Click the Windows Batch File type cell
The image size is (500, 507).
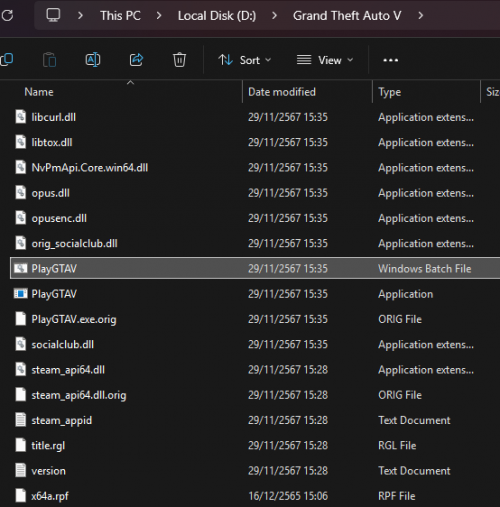pos(425,269)
